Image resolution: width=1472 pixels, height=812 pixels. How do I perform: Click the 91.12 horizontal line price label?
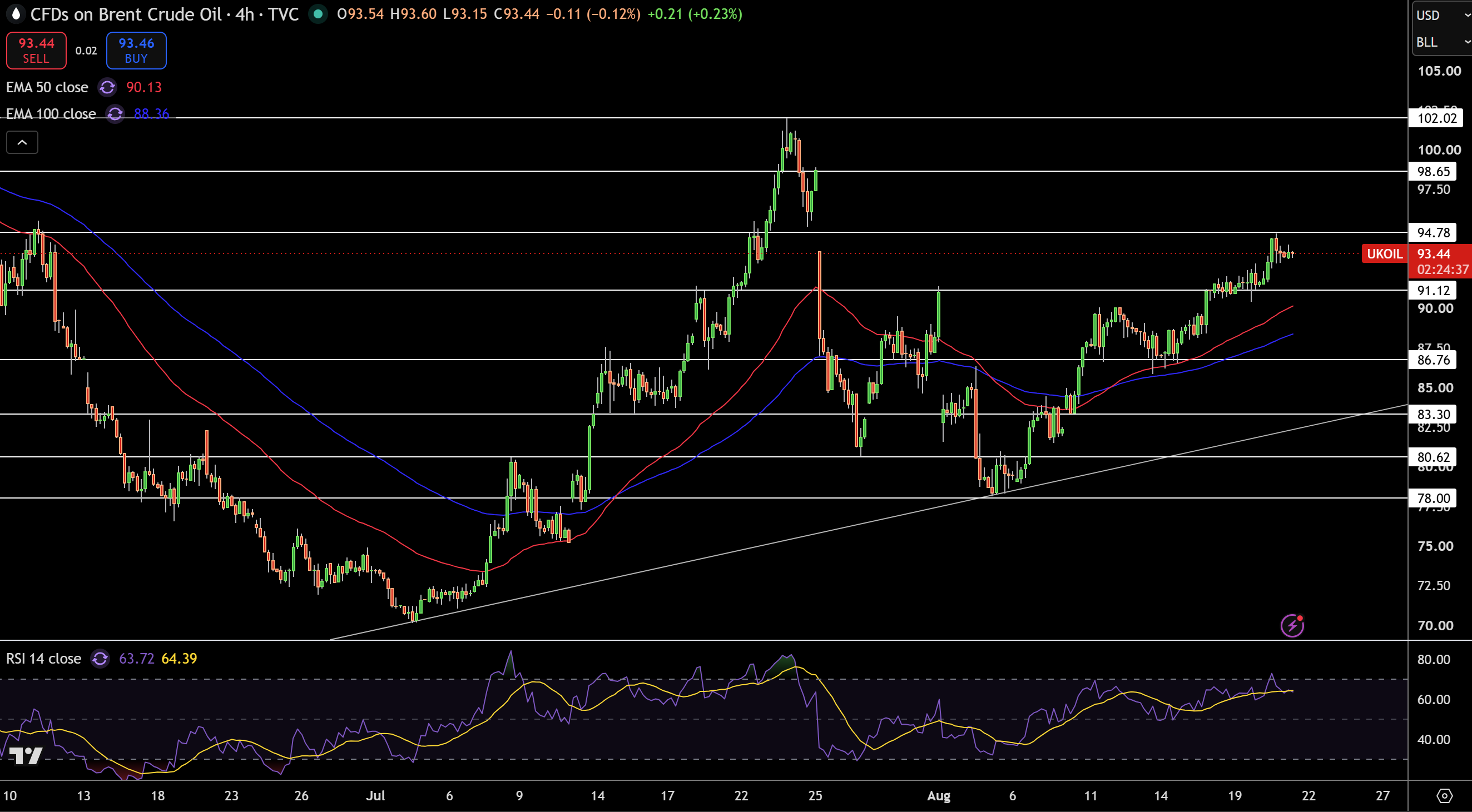1433,290
